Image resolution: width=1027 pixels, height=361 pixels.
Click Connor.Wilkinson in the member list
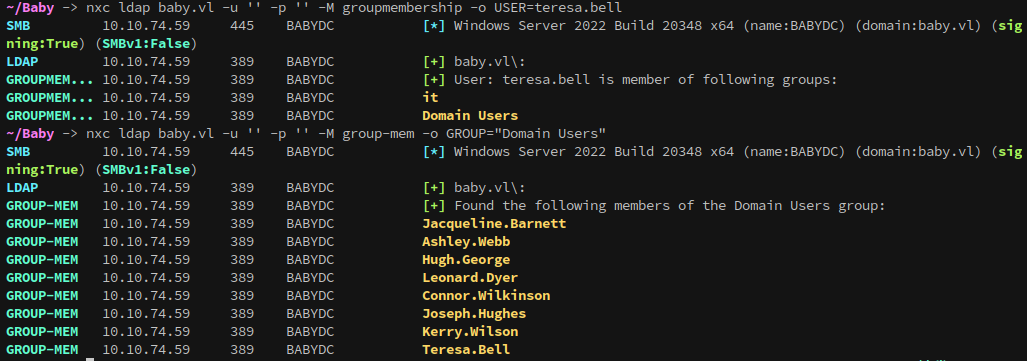click(x=486, y=295)
